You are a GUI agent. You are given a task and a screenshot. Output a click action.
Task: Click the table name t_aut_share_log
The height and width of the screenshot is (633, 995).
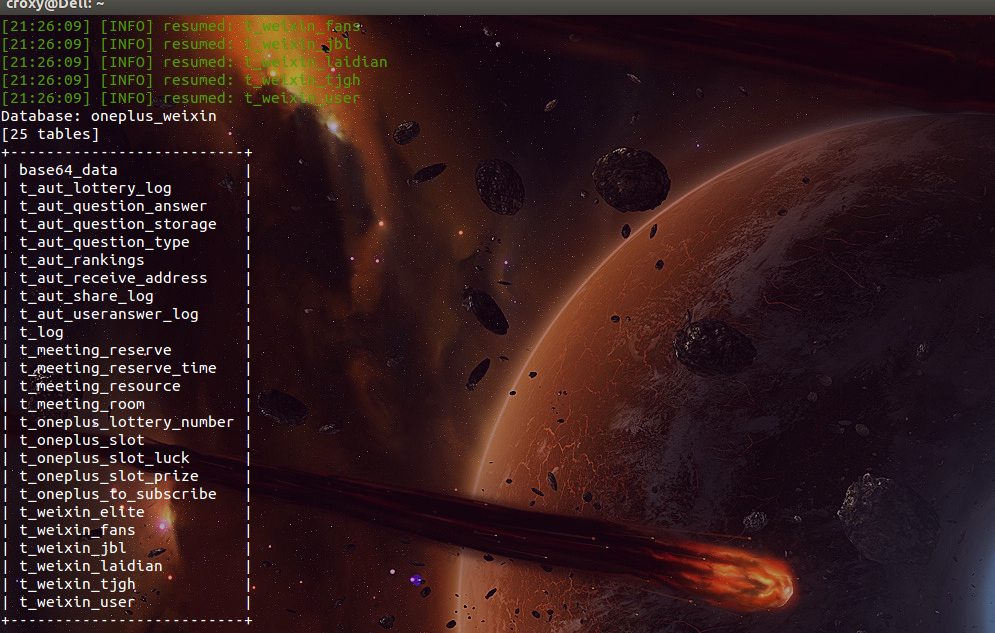[86, 296]
